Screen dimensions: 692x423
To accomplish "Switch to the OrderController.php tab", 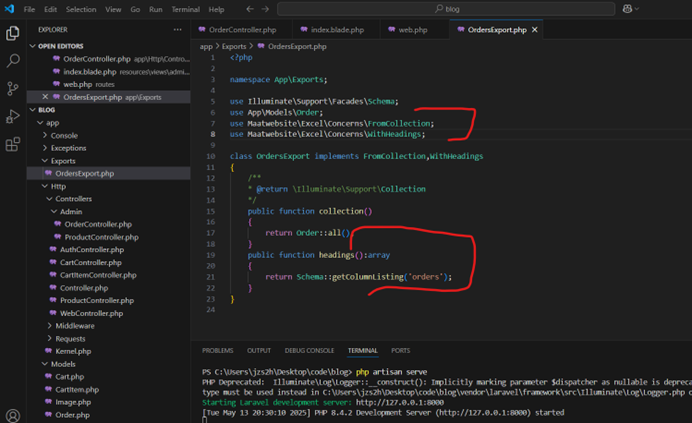I will 242,30.
